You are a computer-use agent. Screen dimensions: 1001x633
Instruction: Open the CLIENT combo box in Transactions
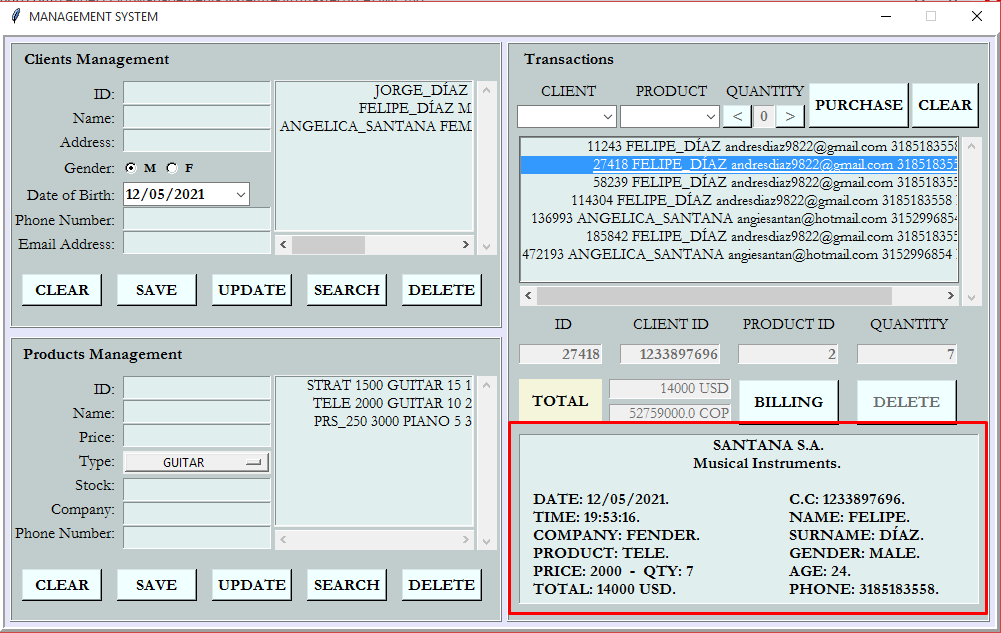(x=567, y=117)
